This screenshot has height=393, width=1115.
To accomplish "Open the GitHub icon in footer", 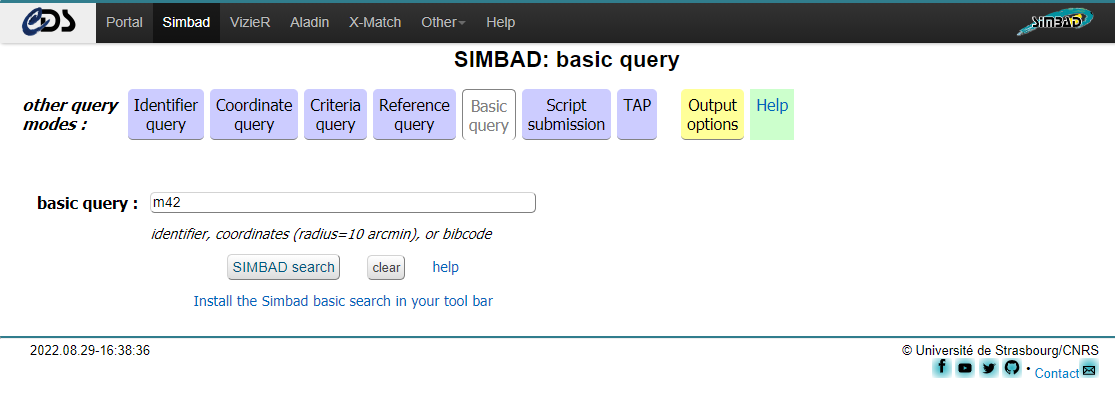I will tap(1011, 367).
